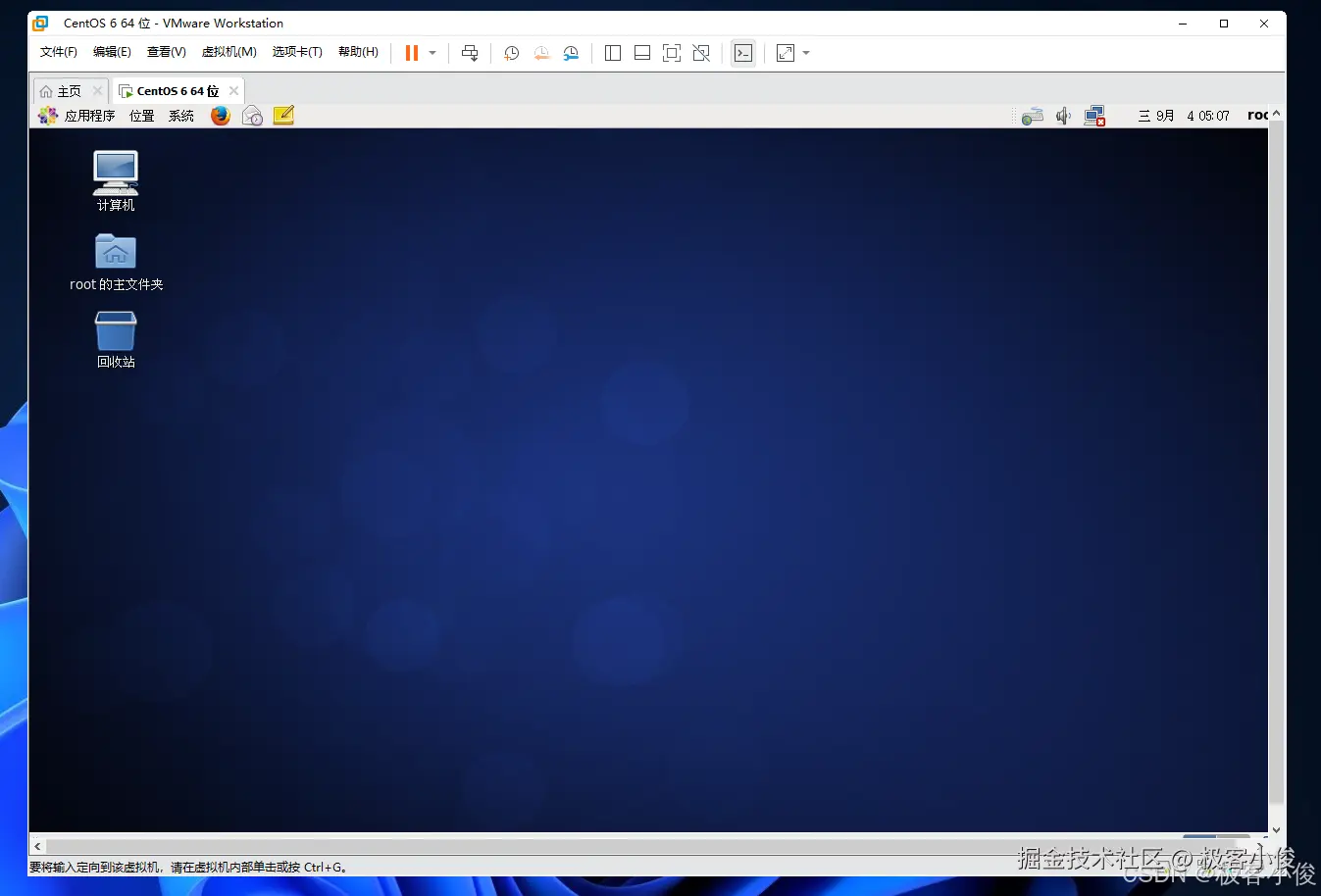Minimize the VMware Workstation window
Image resolution: width=1321 pixels, height=896 pixels.
(x=1184, y=24)
